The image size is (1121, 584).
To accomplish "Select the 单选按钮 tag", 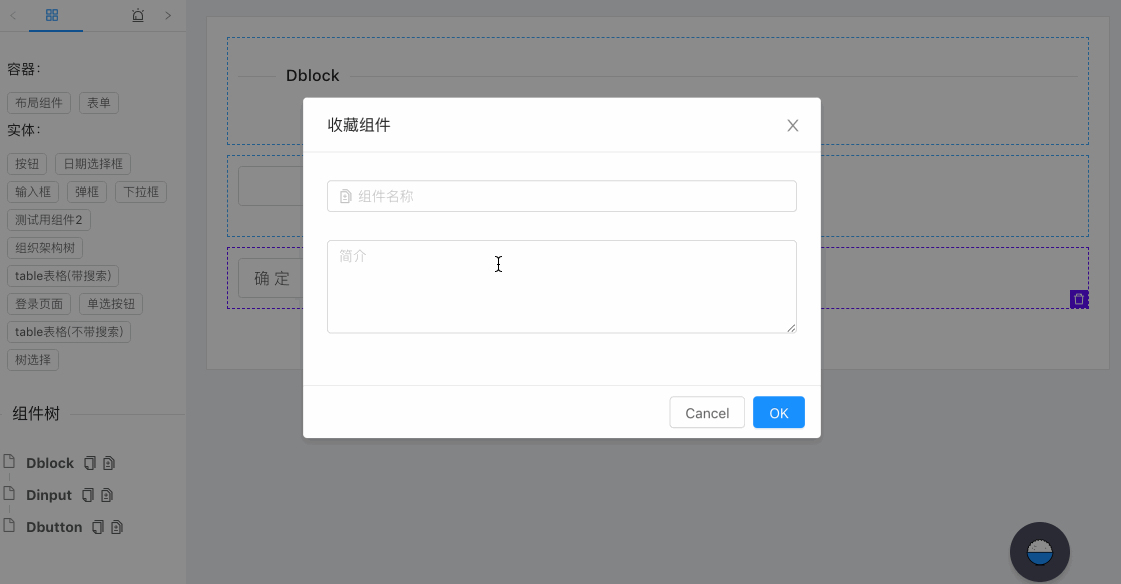I will pos(111,304).
